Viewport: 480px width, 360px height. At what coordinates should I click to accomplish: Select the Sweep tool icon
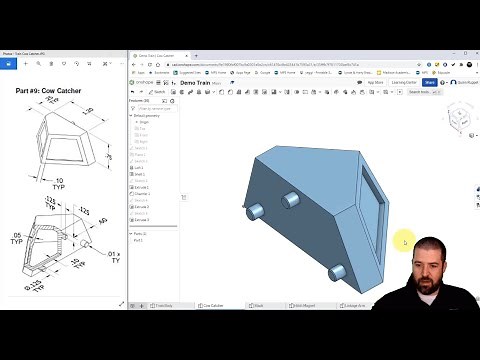(x=190, y=92)
